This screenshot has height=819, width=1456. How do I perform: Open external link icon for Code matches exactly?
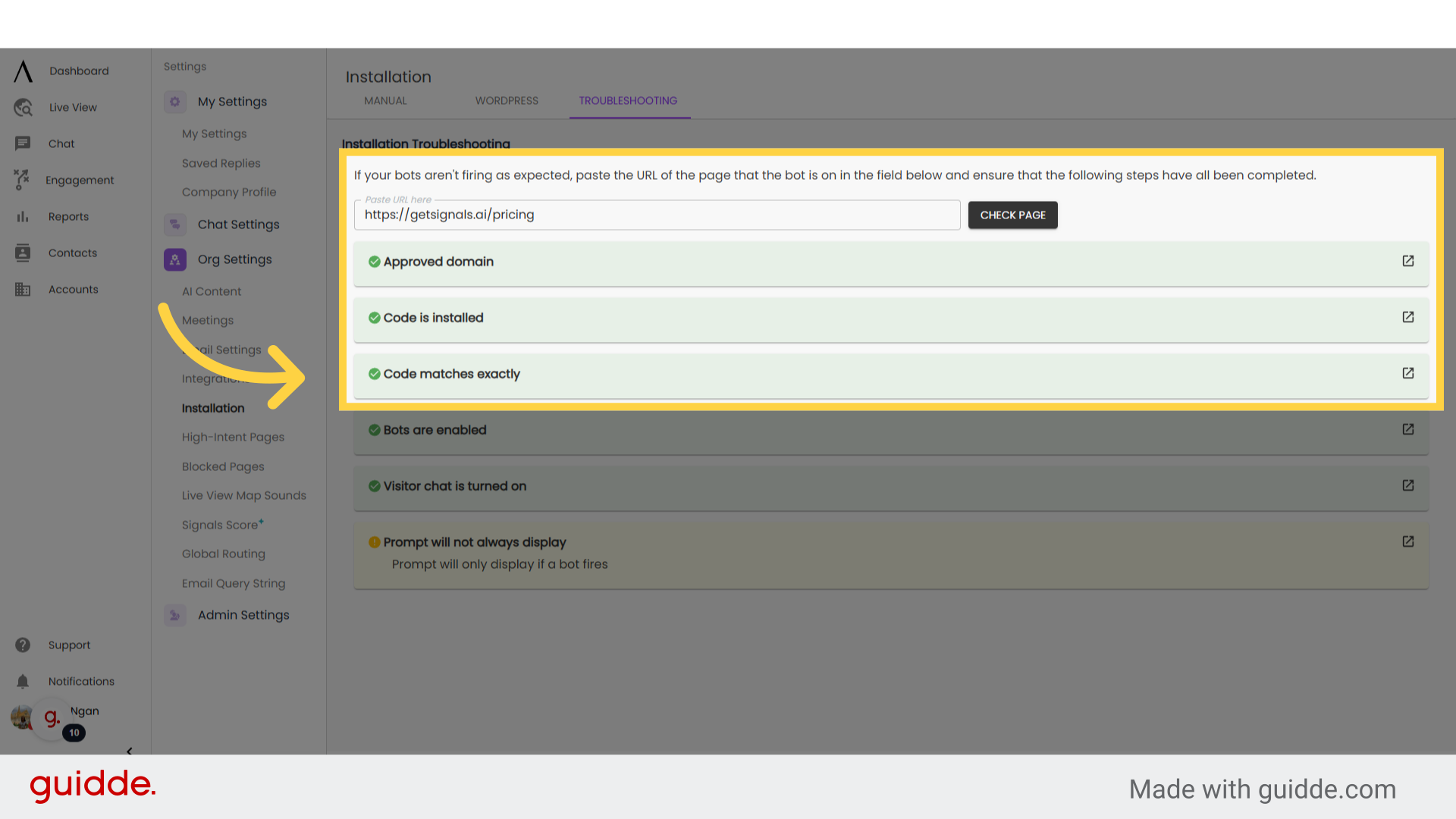click(1408, 373)
